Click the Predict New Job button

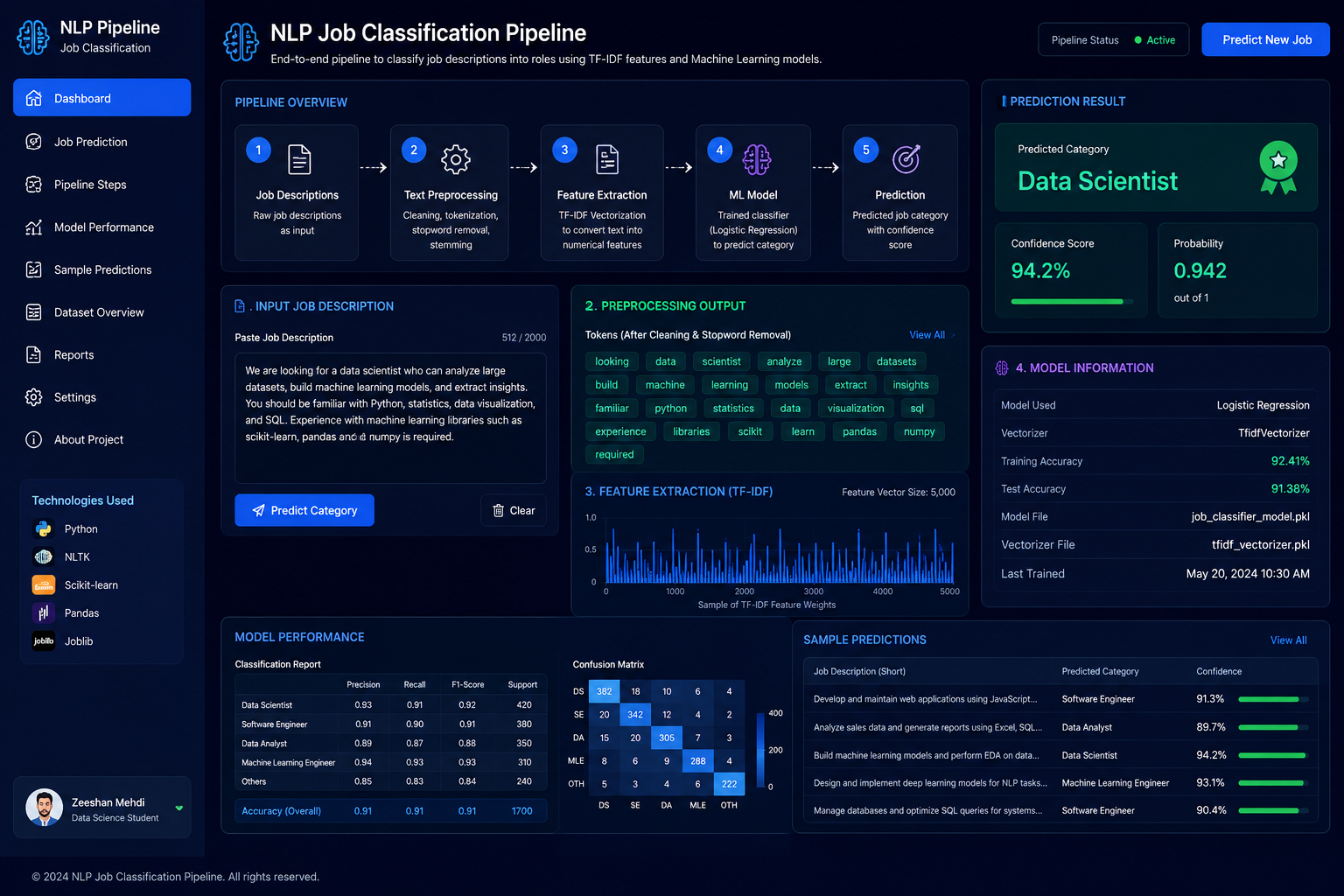tap(1265, 39)
